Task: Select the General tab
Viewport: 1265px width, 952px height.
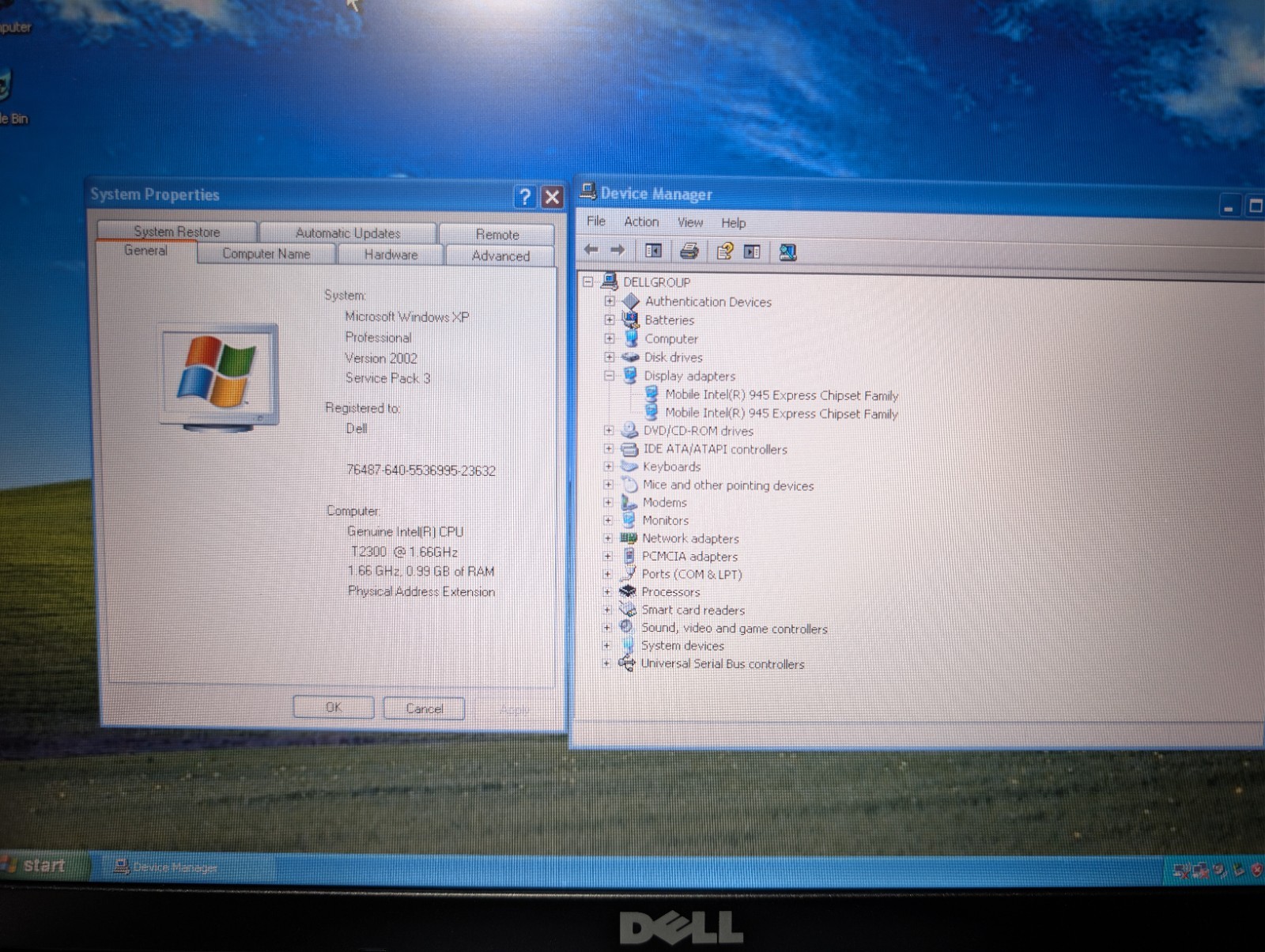Action: pyautogui.click(x=145, y=251)
